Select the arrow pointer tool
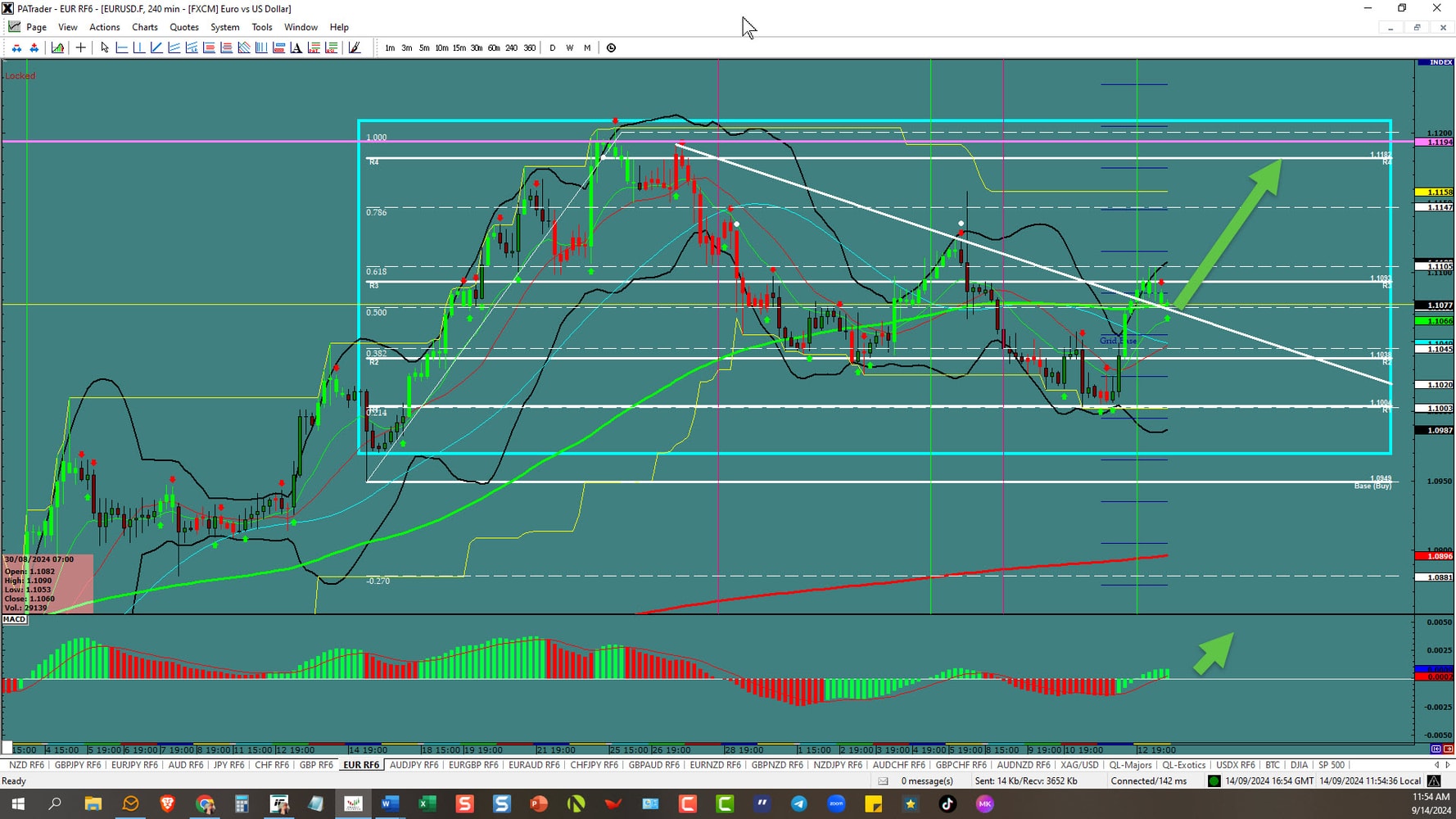 coord(104,48)
